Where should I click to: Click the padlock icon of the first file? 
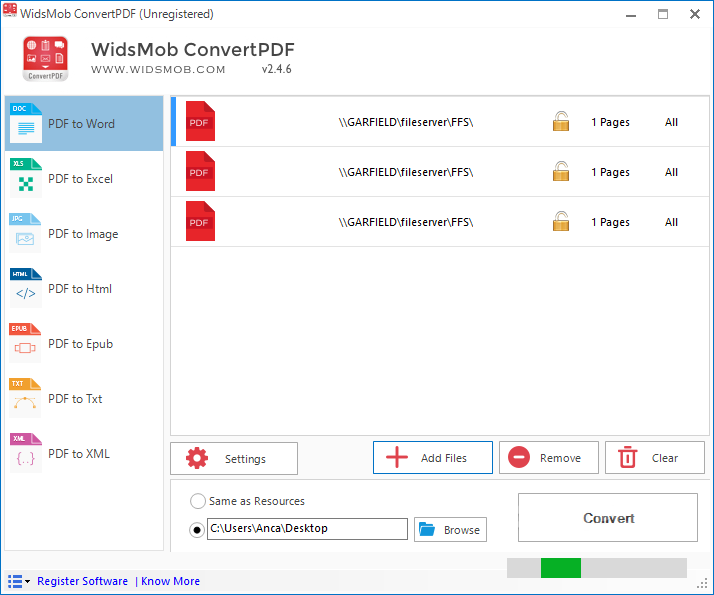[561, 121]
